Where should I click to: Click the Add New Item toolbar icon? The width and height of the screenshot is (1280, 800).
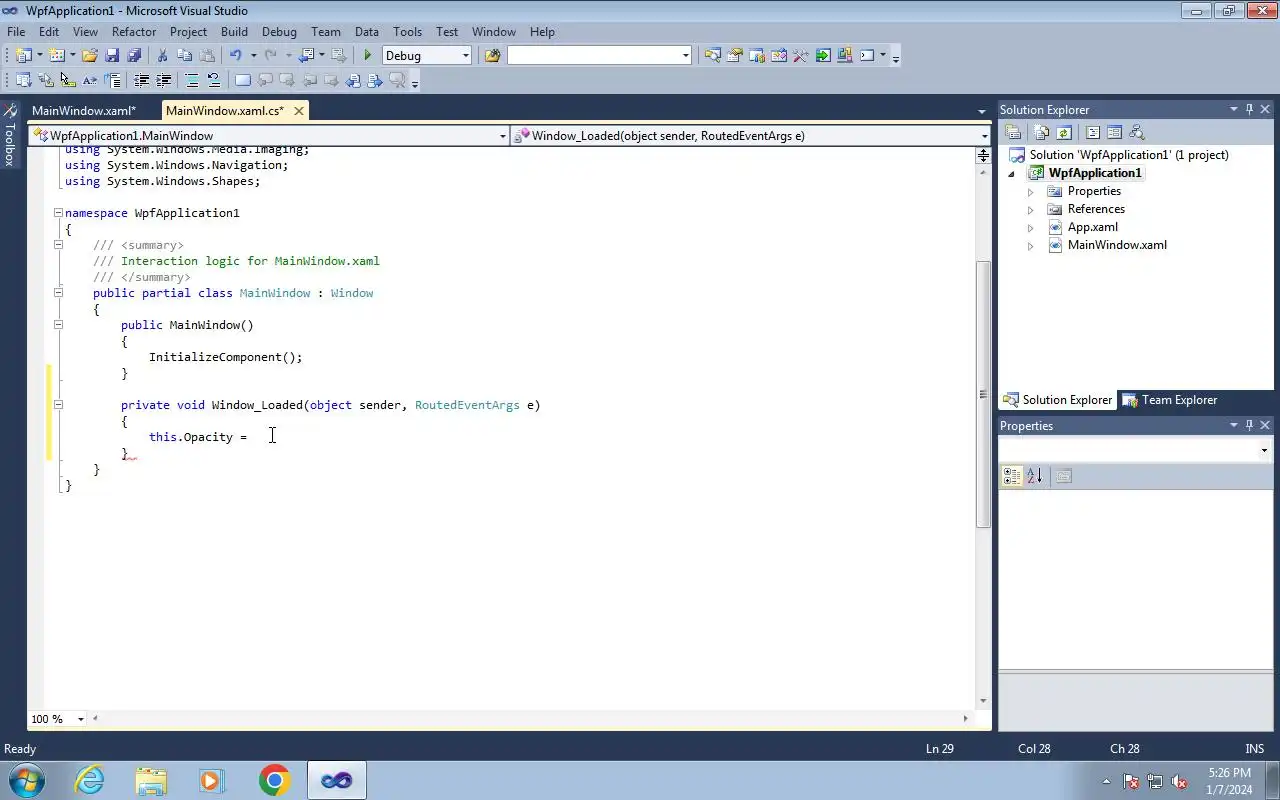point(57,56)
